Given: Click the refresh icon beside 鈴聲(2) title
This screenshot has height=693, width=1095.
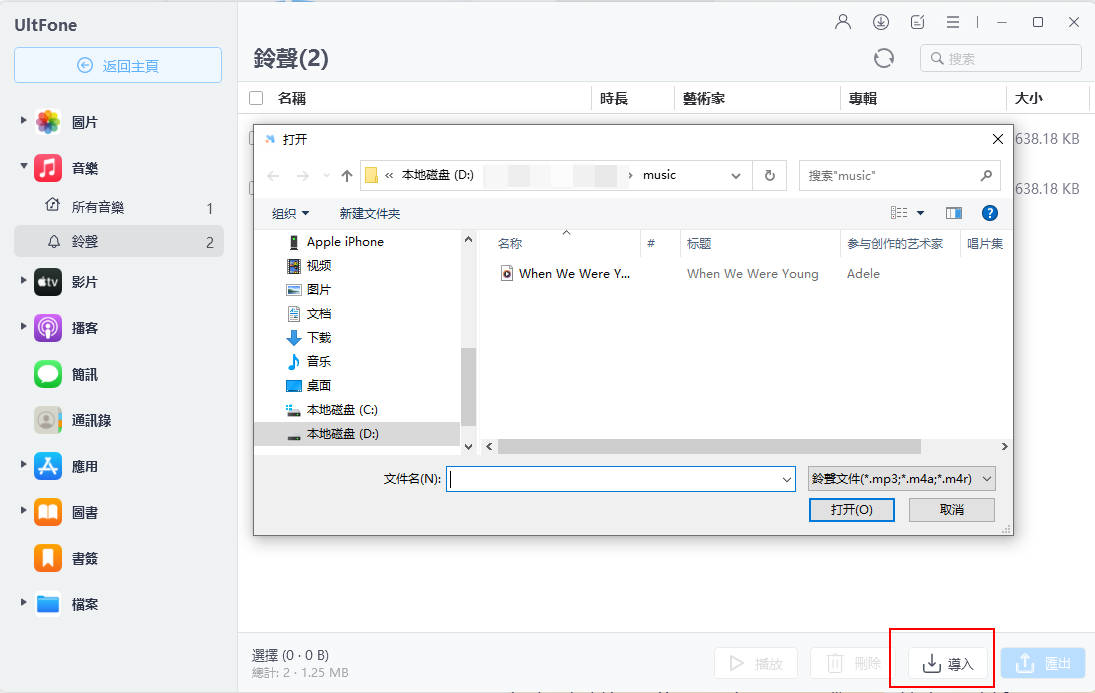Looking at the screenshot, I should (x=884, y=58).
